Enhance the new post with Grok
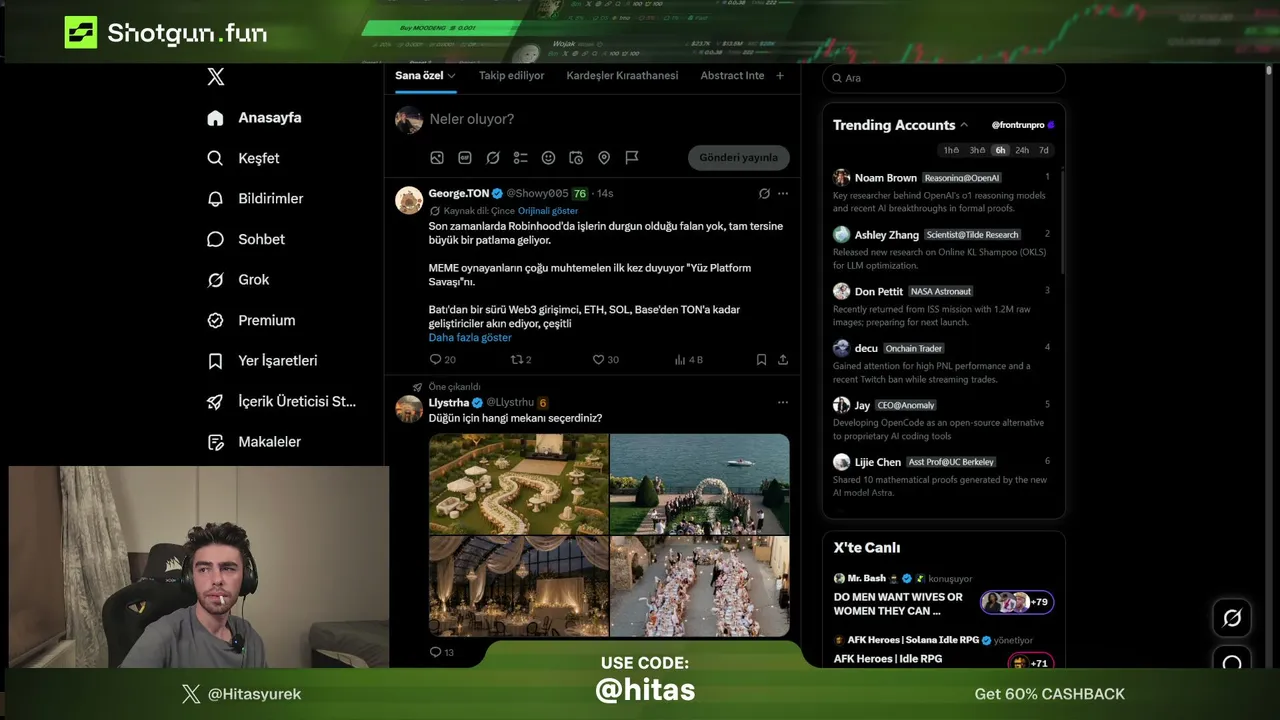This screenshot has width=1280, height=720. coord(493,158)
